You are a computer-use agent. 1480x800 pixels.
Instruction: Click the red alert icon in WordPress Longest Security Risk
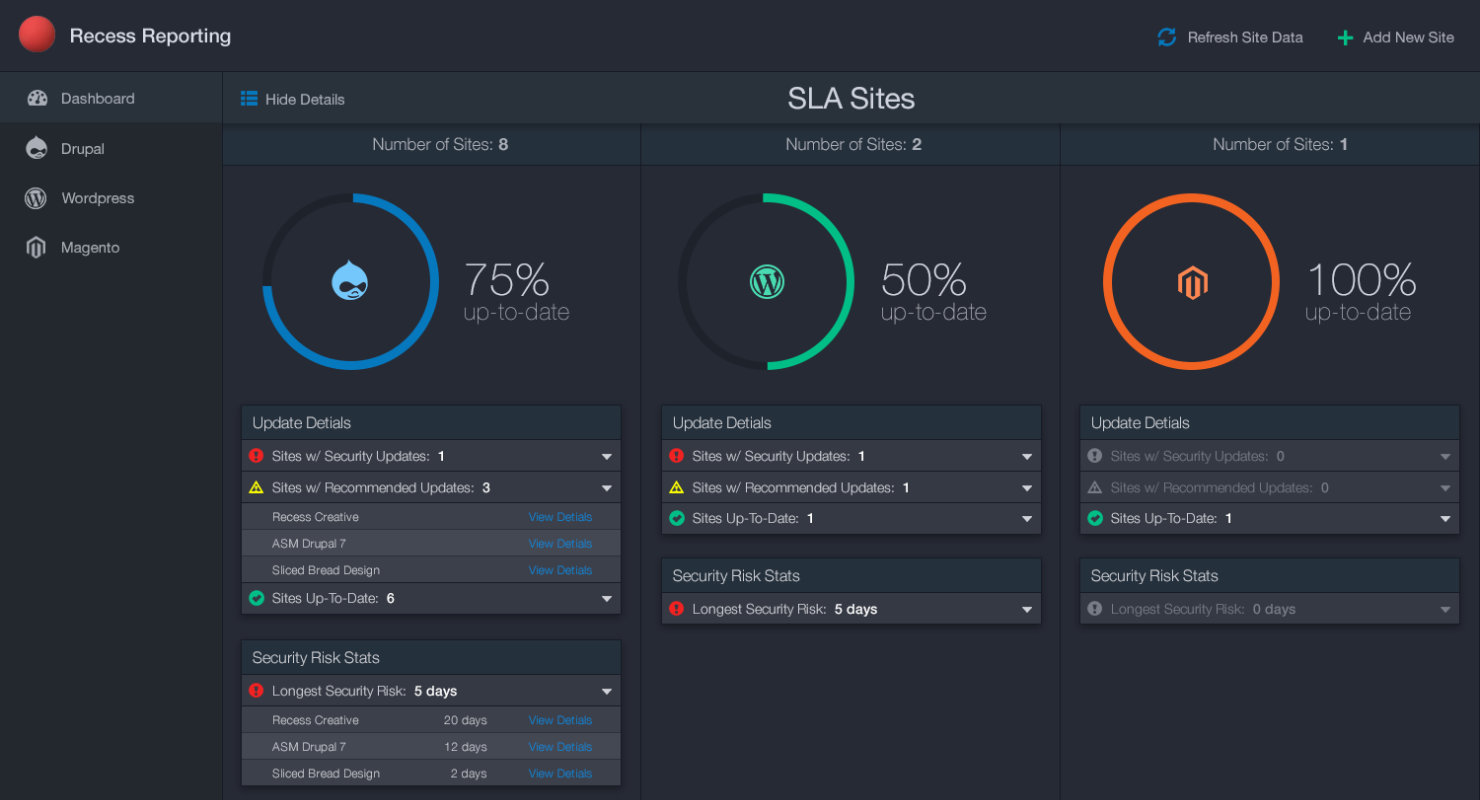pos(676,609)
